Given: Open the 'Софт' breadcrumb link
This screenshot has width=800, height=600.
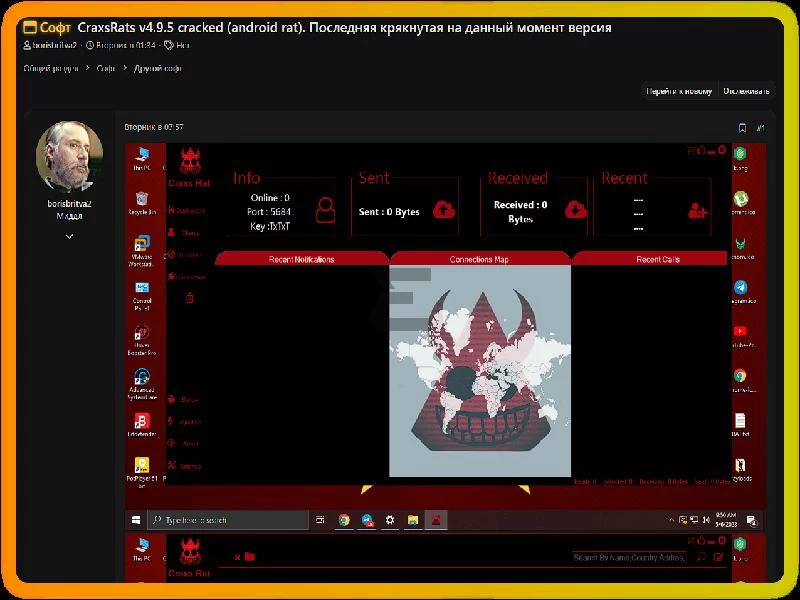Looking at the screenshot, I should [106, 68].
